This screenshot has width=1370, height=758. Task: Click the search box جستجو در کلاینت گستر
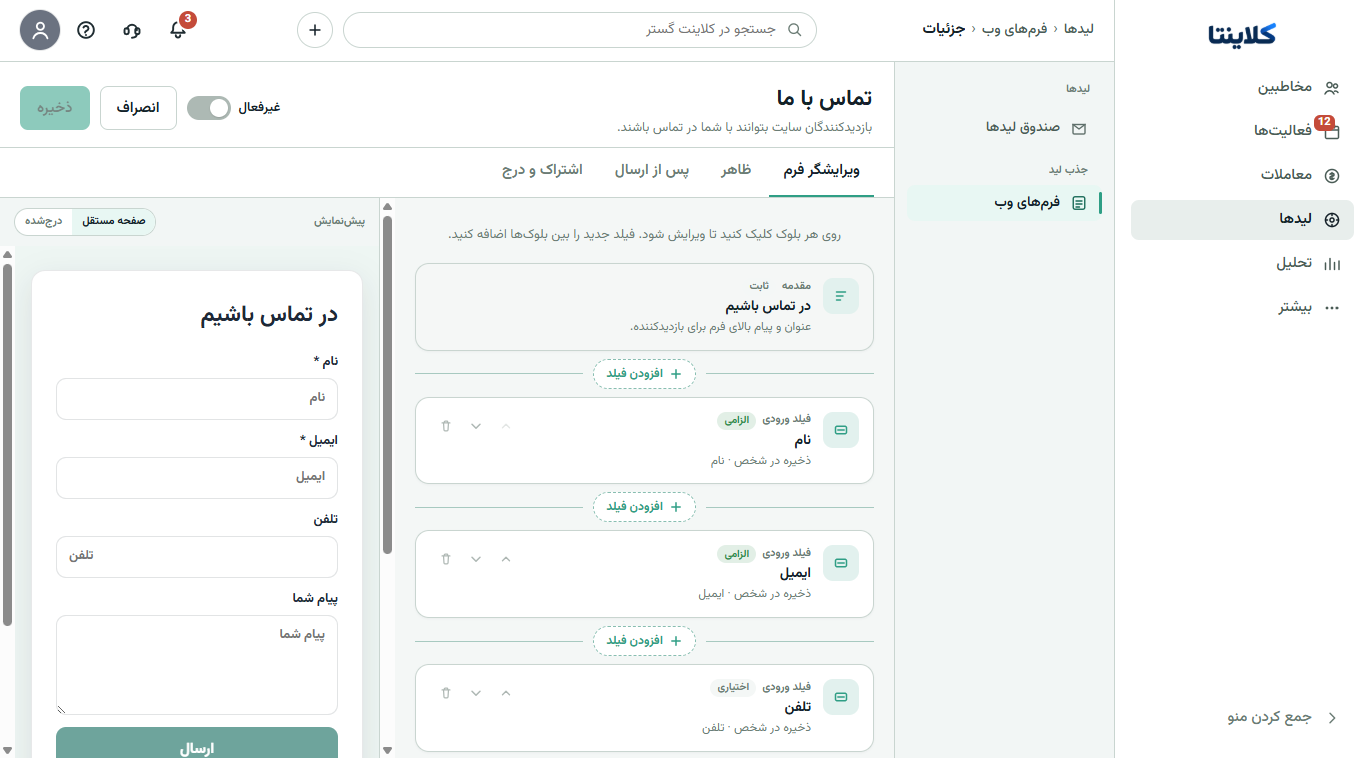click(580, 30)
